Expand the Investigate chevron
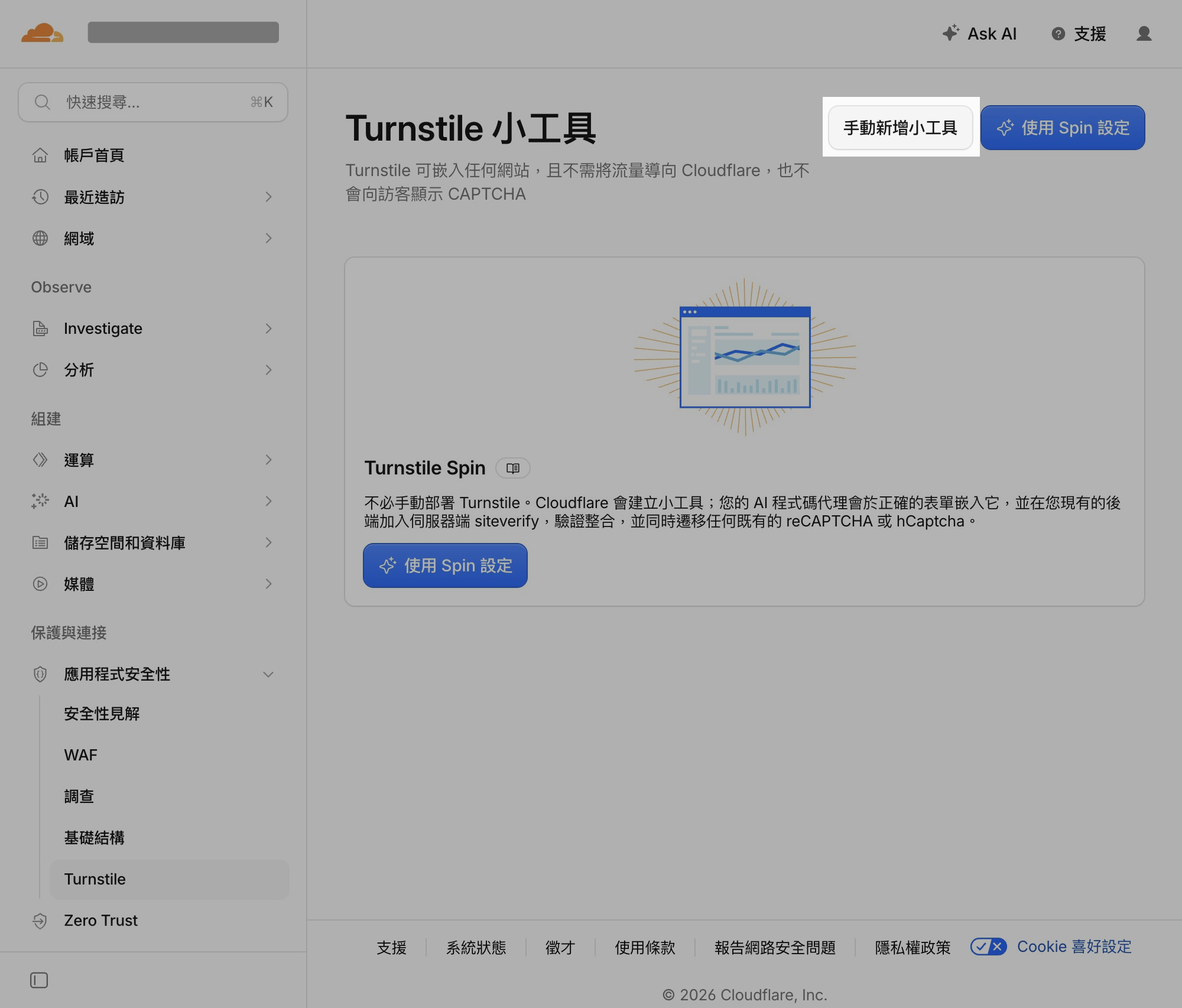 [268, 329]
